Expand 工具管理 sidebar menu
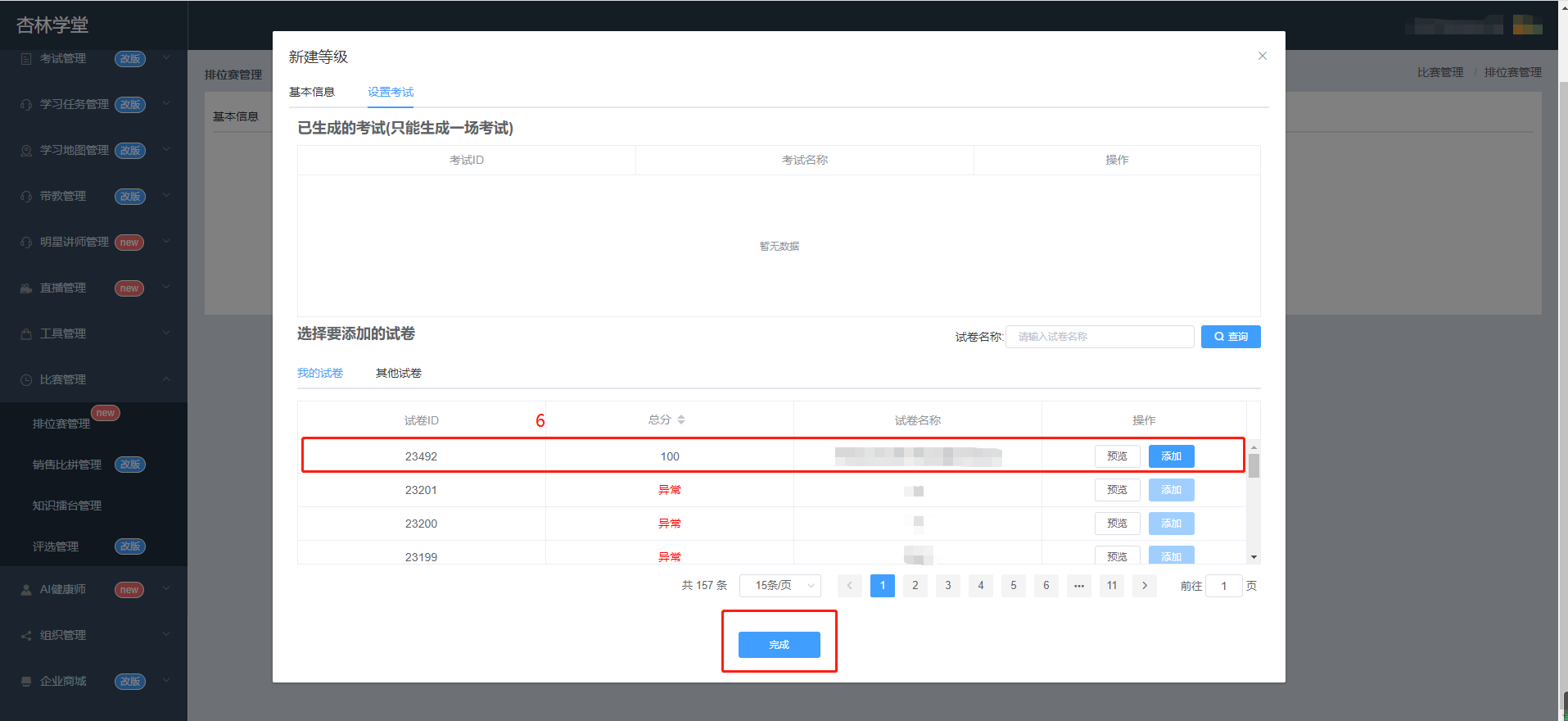 coord(93,334)
